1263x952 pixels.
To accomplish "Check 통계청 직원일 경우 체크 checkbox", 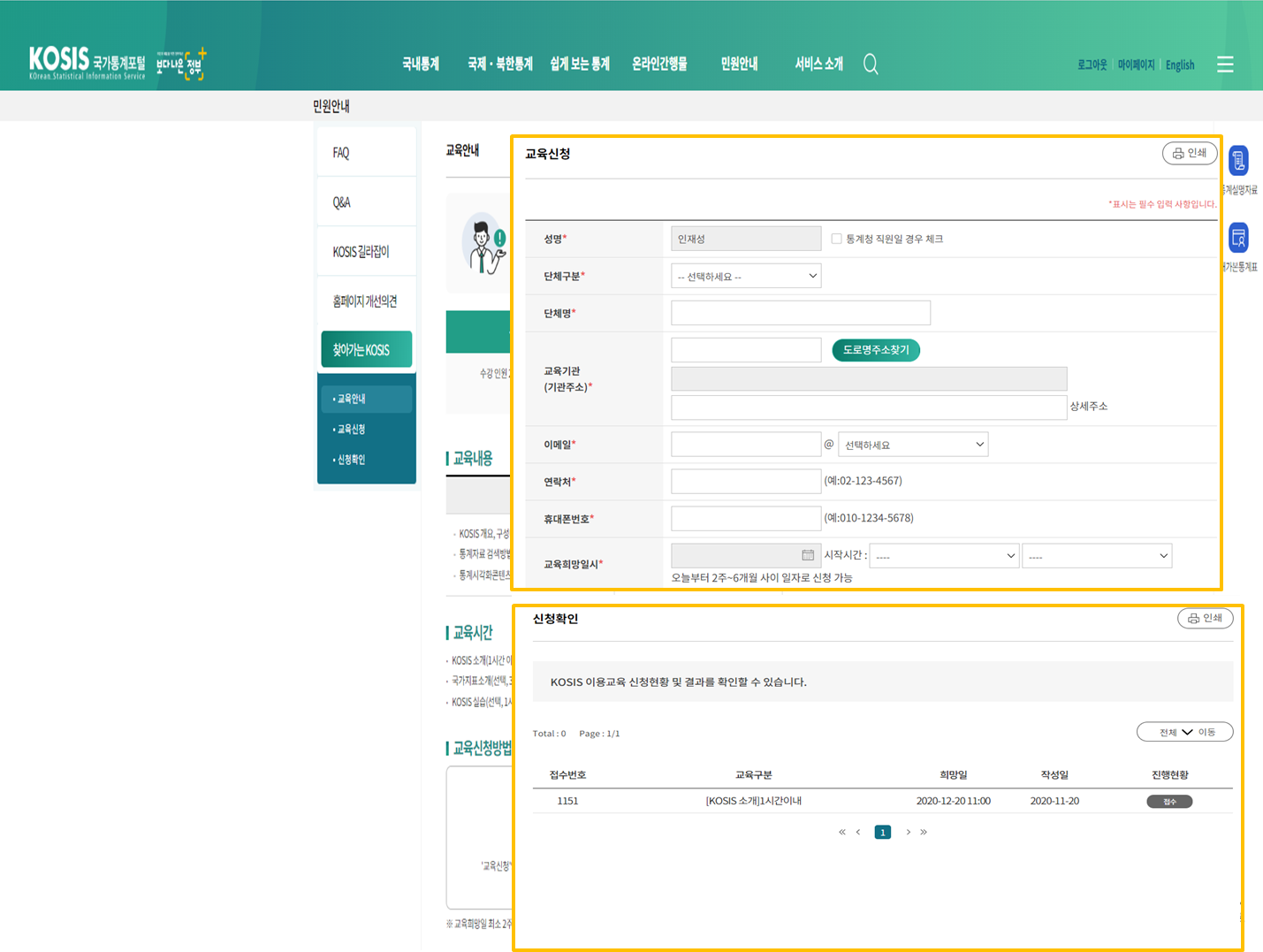I will (836, 239).
